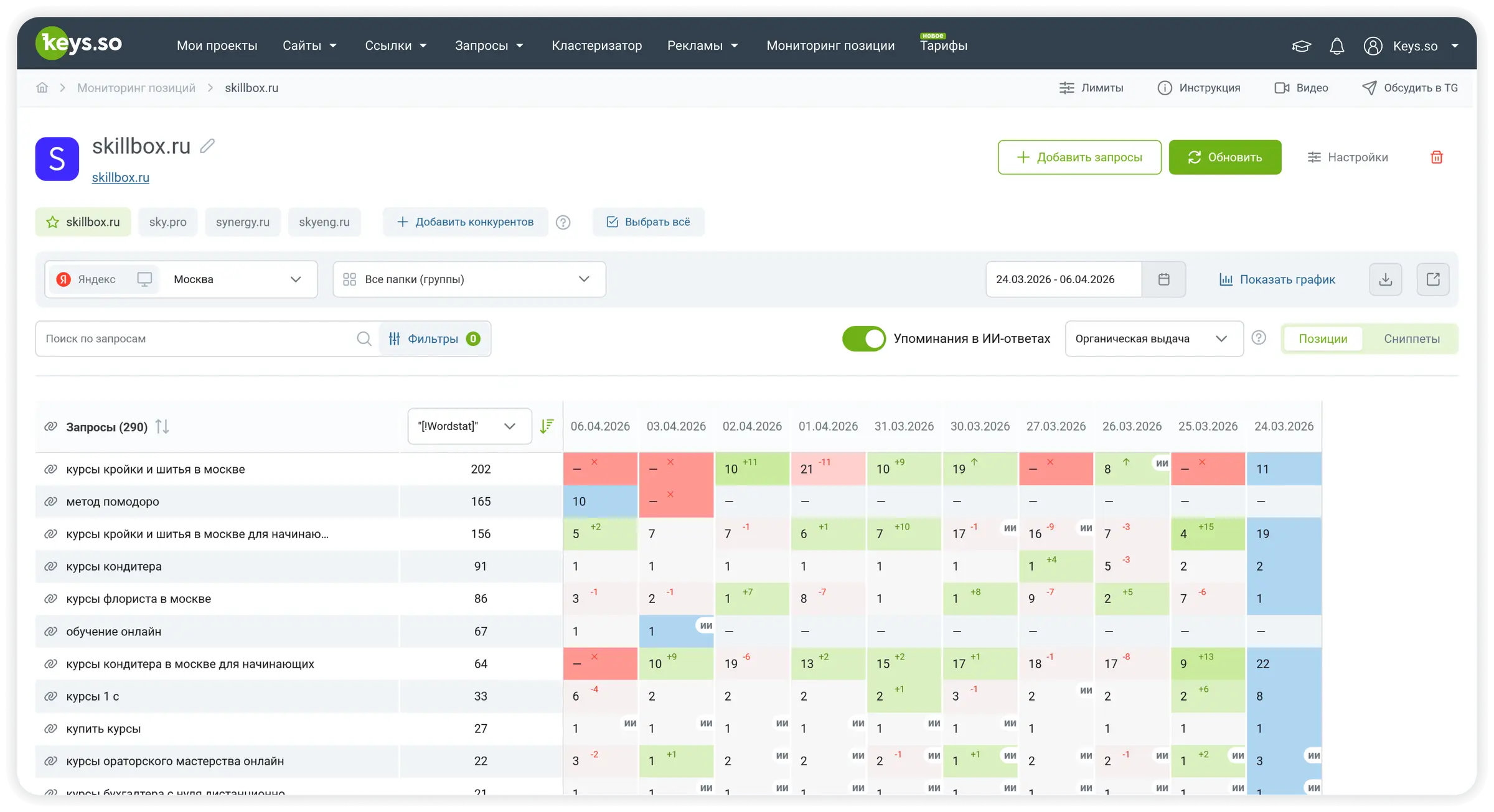Open Все папки (группы) dropdown

(x=469, y=279)
